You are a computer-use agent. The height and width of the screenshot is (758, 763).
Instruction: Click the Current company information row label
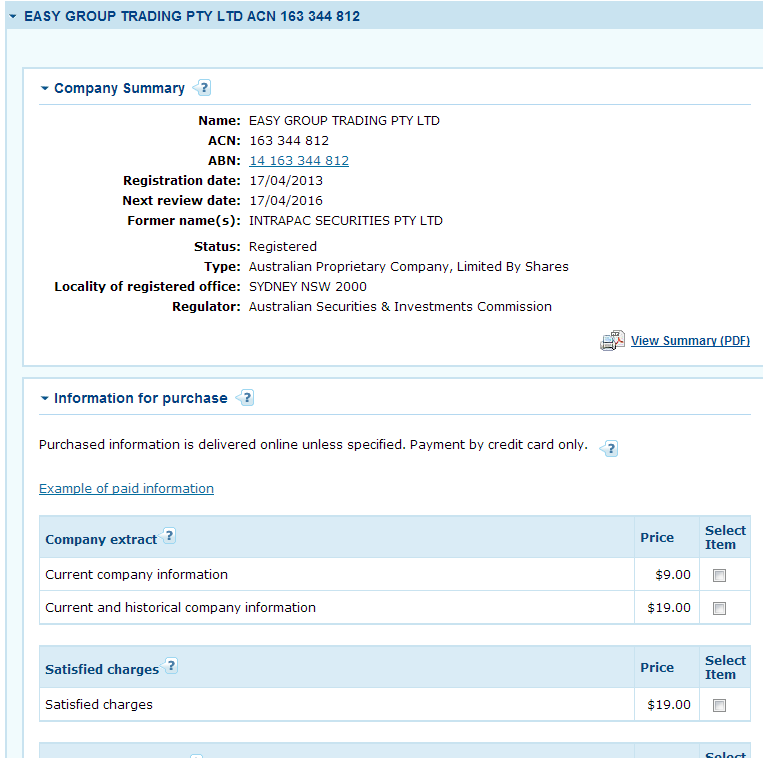tap(136, 575)
